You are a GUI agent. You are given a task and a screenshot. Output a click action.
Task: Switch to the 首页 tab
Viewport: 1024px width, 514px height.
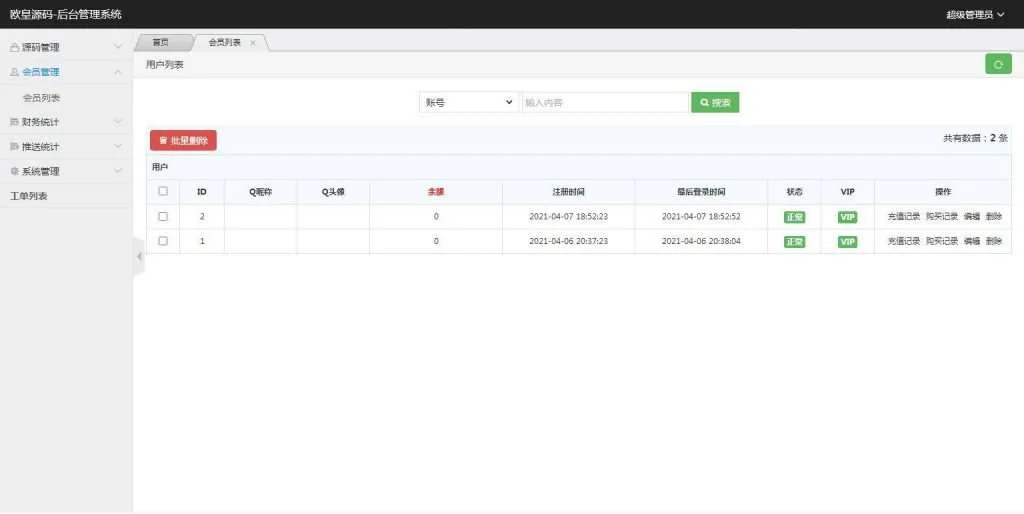(x=160, y=43)
